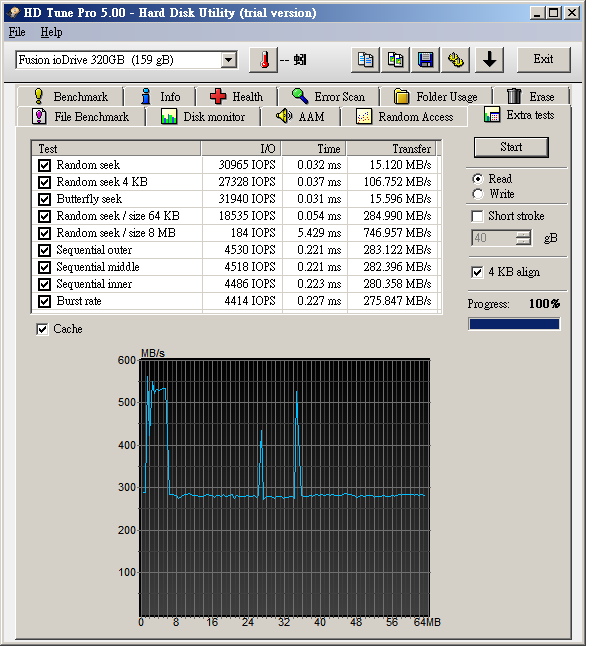This screenshot has width=614, height=646.
Task: Maximize the HD Tune Pro window
Action: (553, 13)
